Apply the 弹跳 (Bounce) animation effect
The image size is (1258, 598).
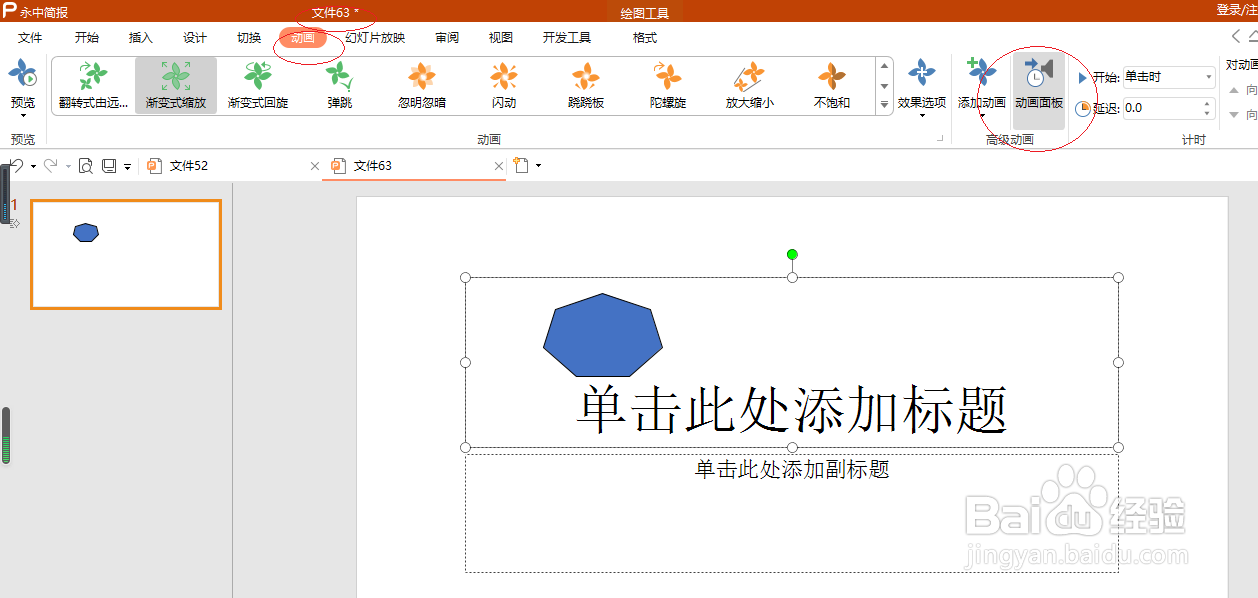[x=338, y=85]
